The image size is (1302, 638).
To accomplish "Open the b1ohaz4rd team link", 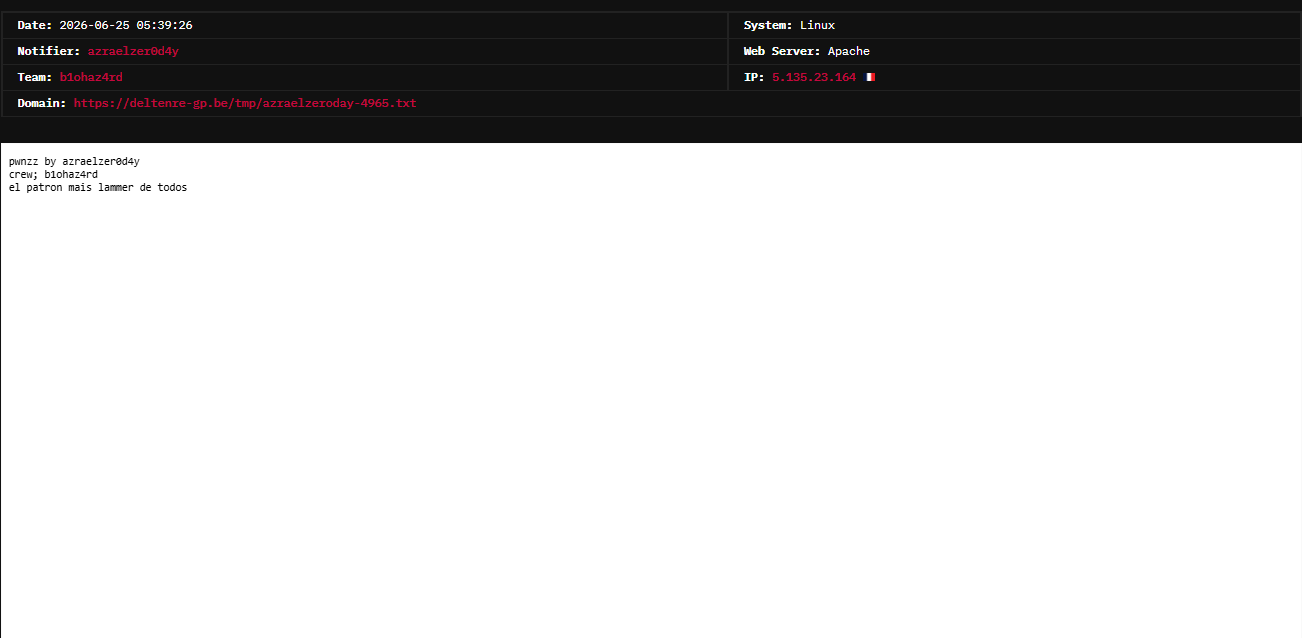I will [91, 77].
